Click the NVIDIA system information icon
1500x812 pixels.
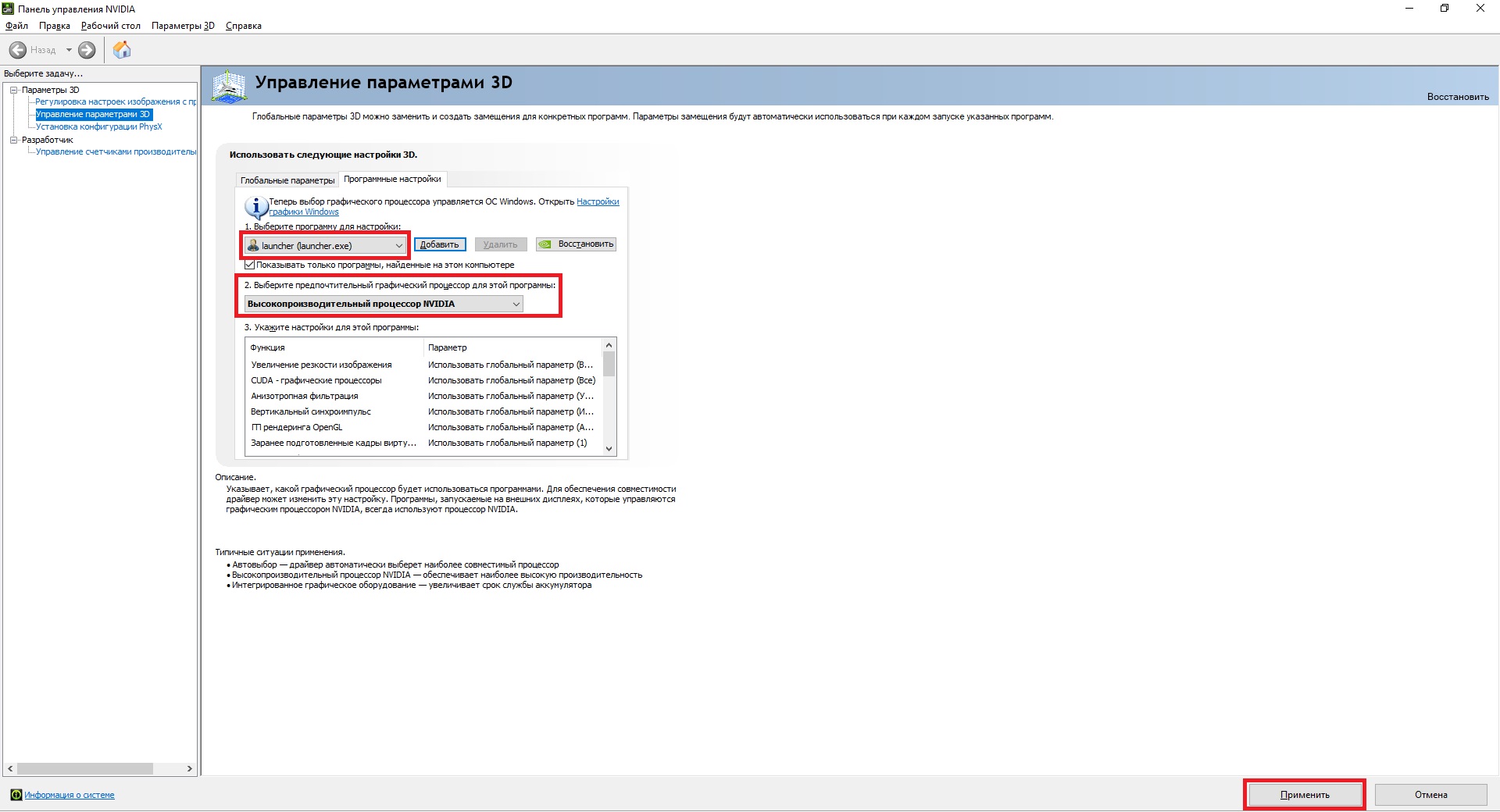[x=16, y=795]
